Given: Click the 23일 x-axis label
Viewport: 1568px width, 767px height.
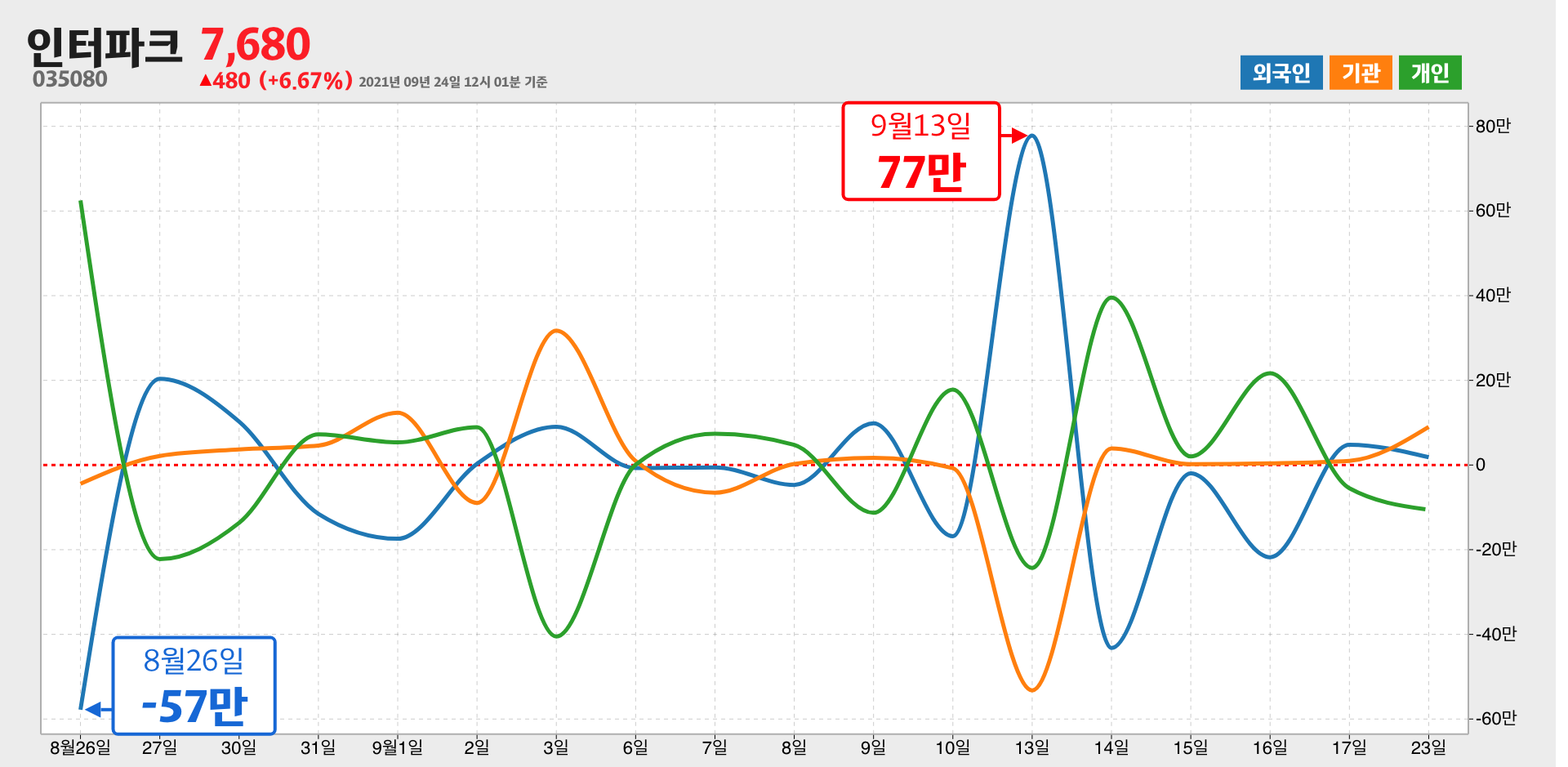Looking at the screenshot, I should [1428, 747].
